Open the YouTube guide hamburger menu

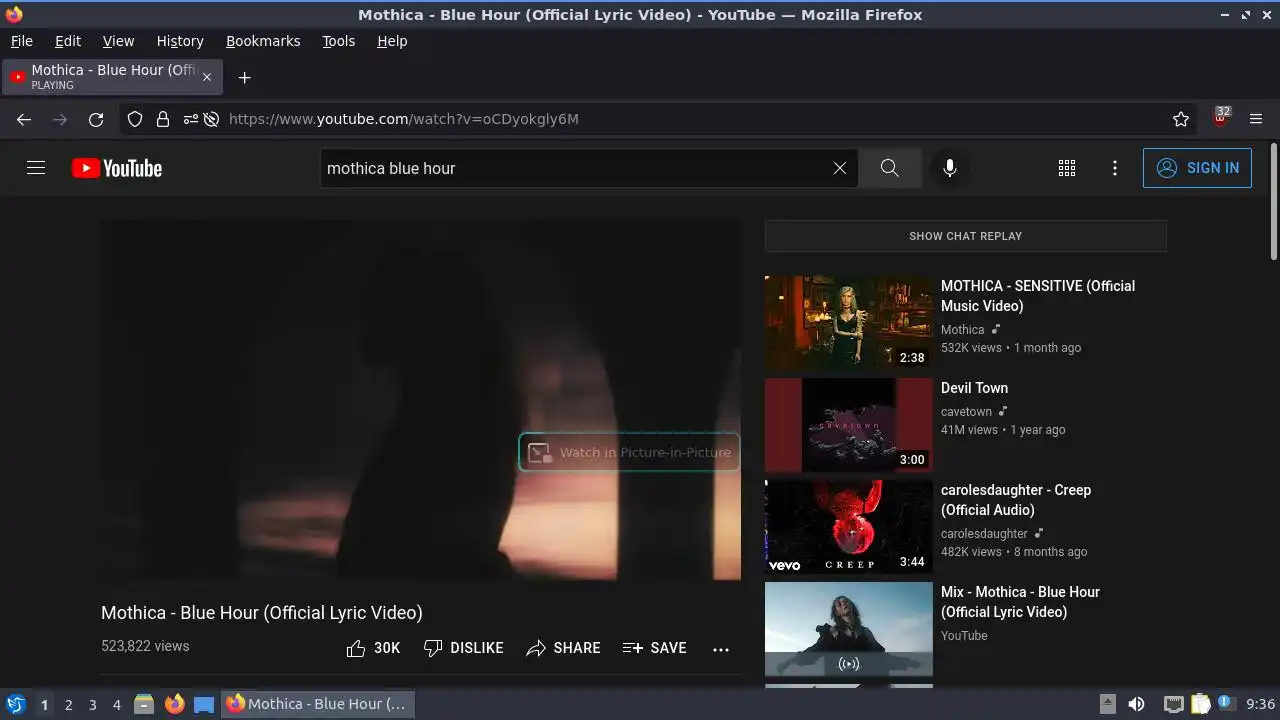tap(36, 168)
